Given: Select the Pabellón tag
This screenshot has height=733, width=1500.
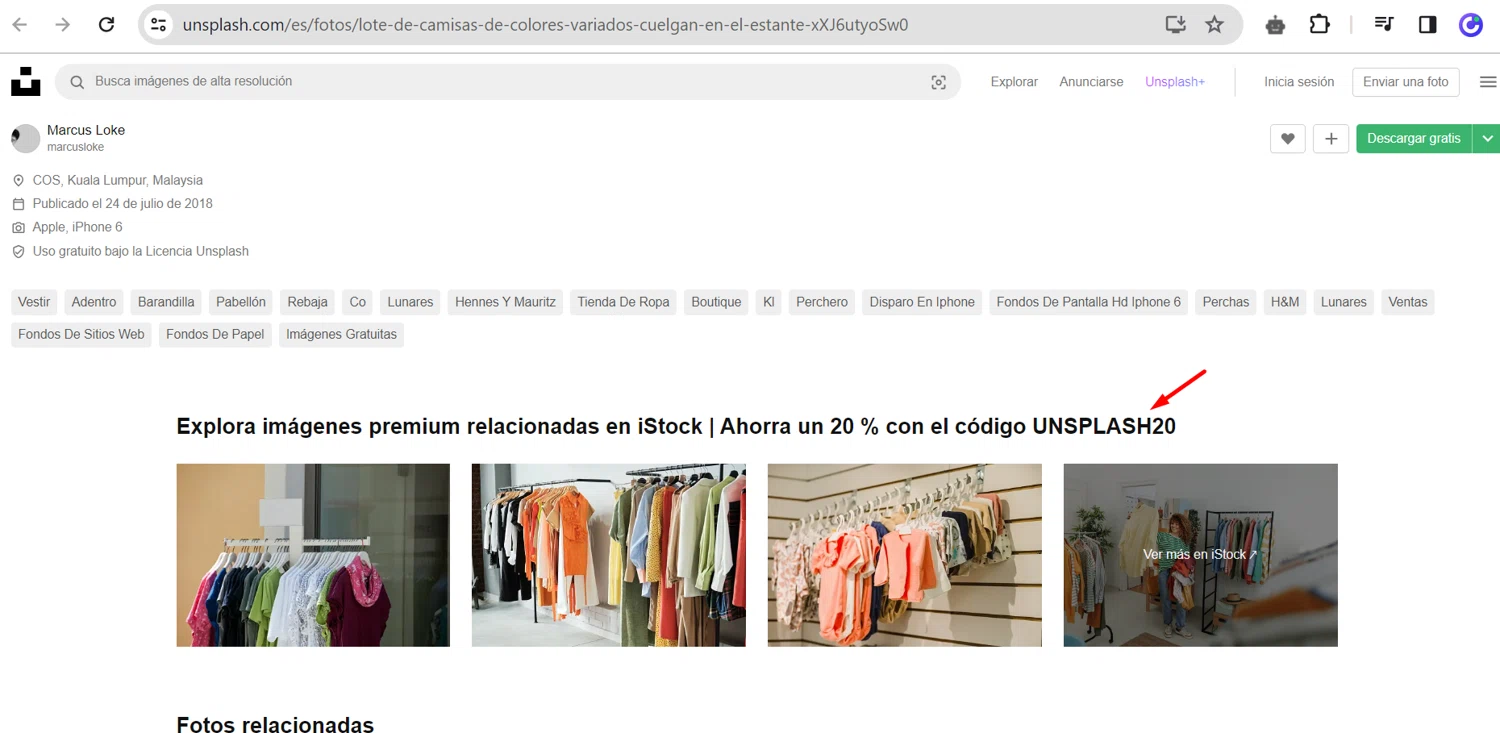Looking at the screenshot, I should tap(241, 302).
